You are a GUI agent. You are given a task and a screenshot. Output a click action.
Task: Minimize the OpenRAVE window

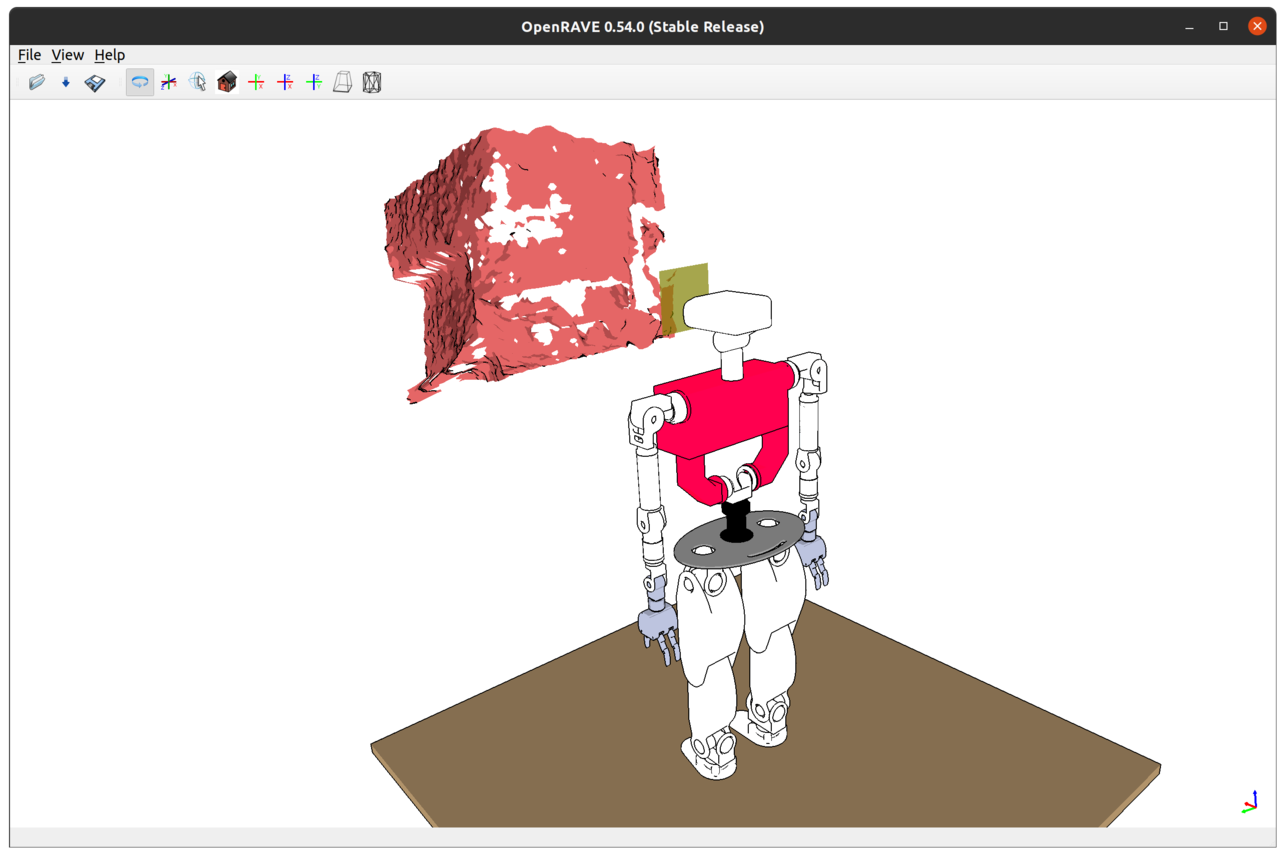1190,27
